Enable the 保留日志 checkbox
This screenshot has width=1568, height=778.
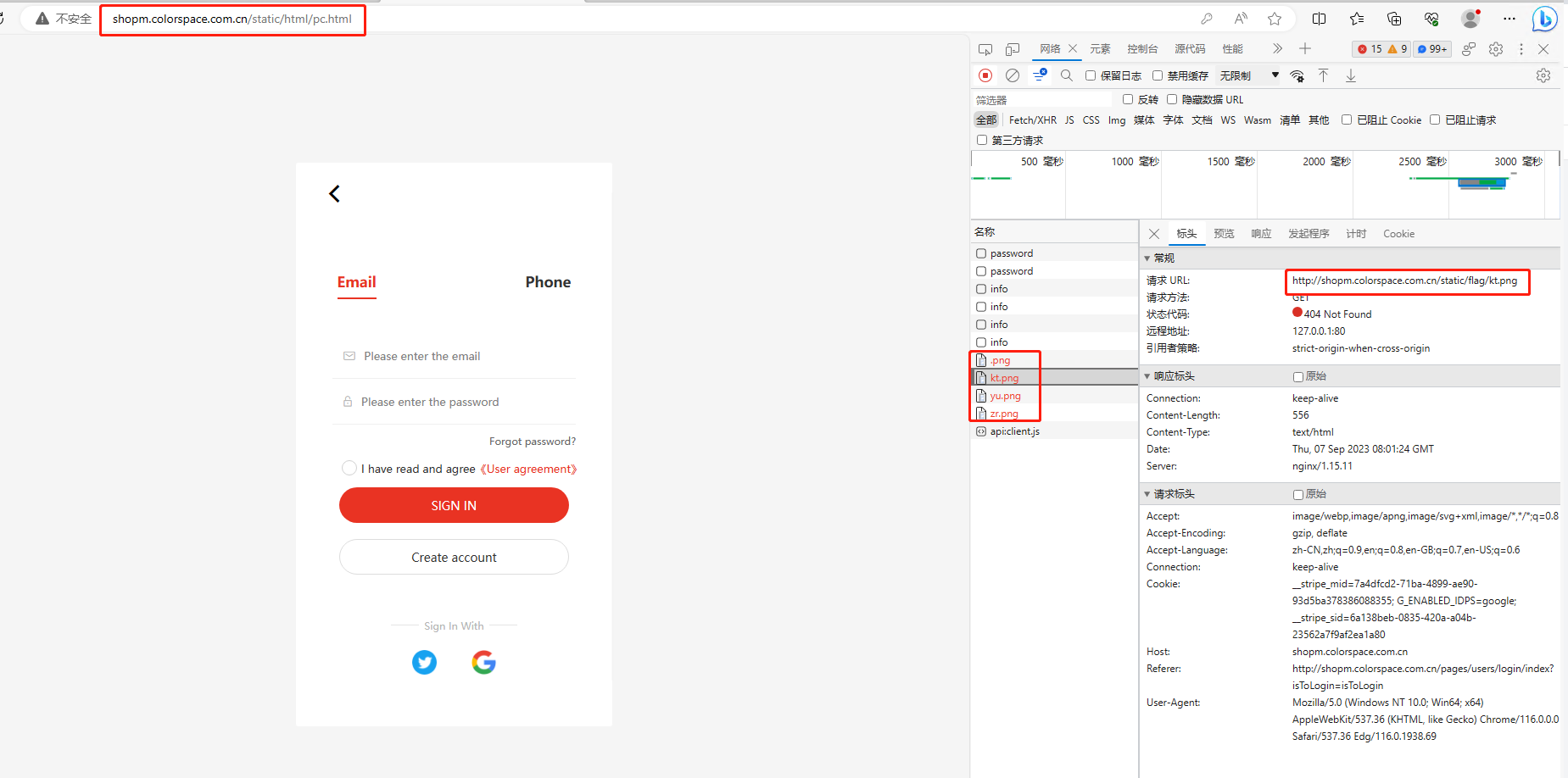[1091, 75]
